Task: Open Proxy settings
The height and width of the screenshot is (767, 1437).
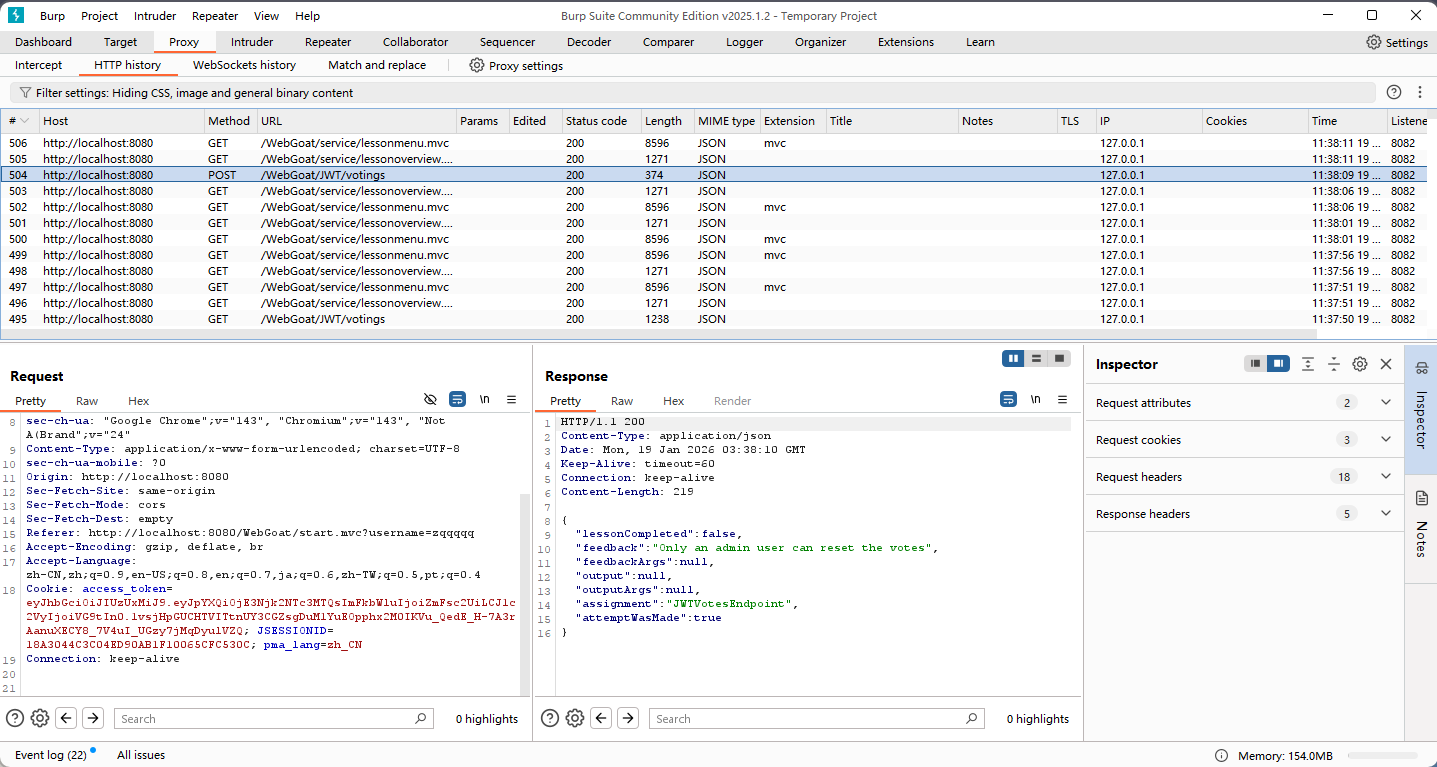Action: click(516, 65)
